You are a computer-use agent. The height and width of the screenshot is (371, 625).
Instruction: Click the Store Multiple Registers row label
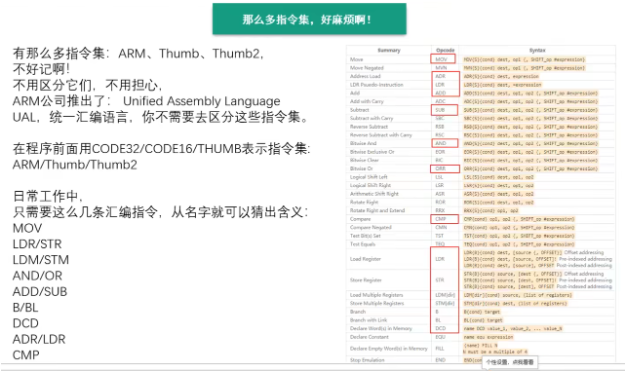coord(377,303)
